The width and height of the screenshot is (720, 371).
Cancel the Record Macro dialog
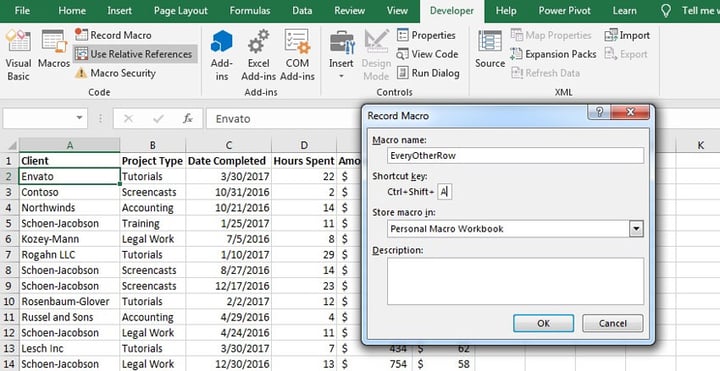(613, 323)
